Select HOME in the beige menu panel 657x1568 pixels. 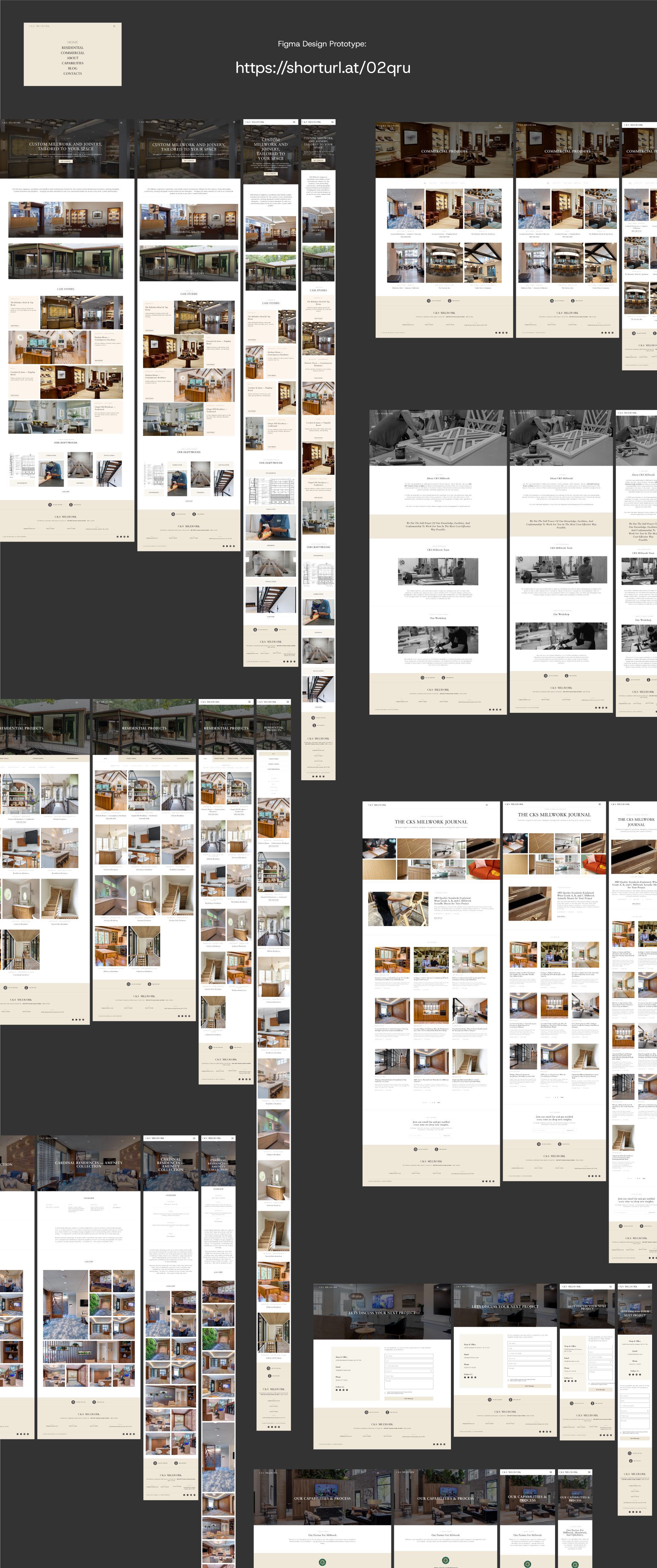pyautogui.click(x=72, y=43)
